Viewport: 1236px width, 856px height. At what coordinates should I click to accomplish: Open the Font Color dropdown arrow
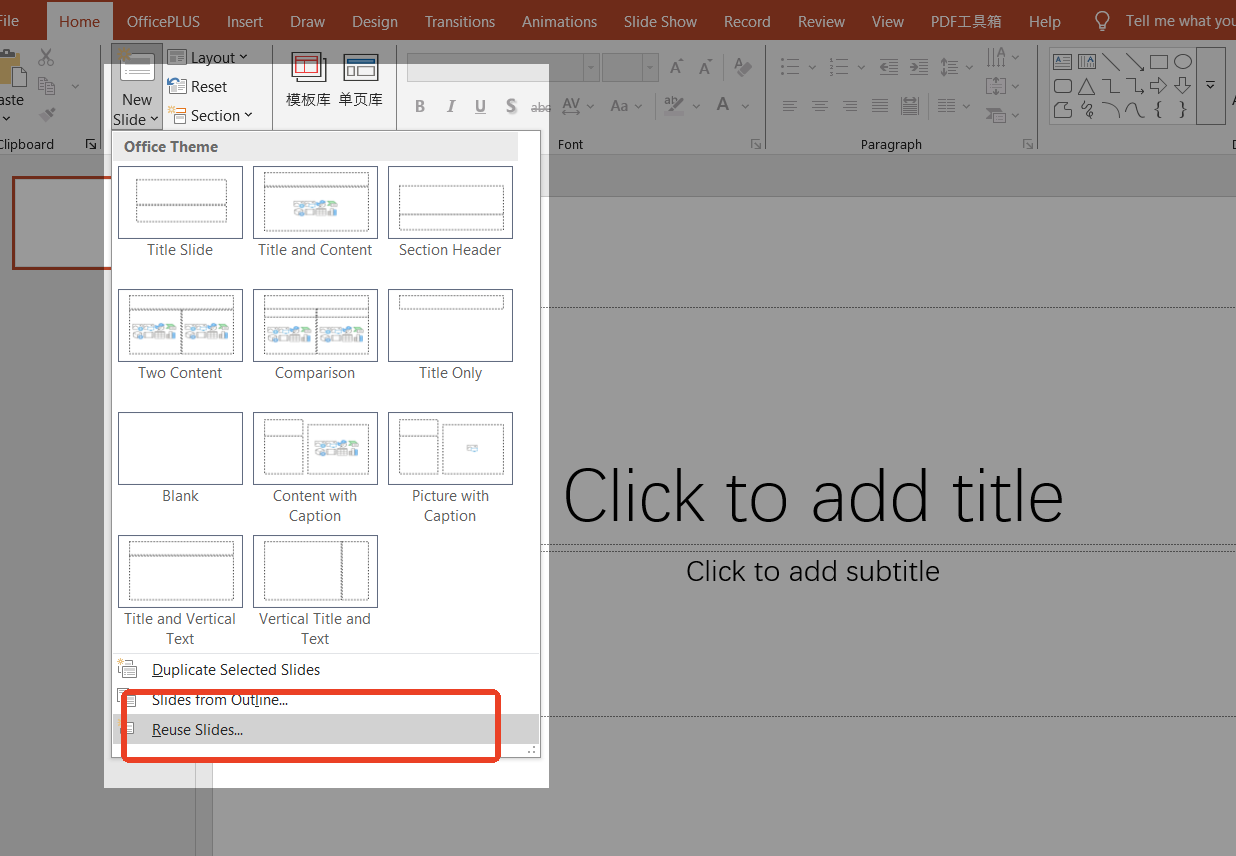click(x=744, y=106)
